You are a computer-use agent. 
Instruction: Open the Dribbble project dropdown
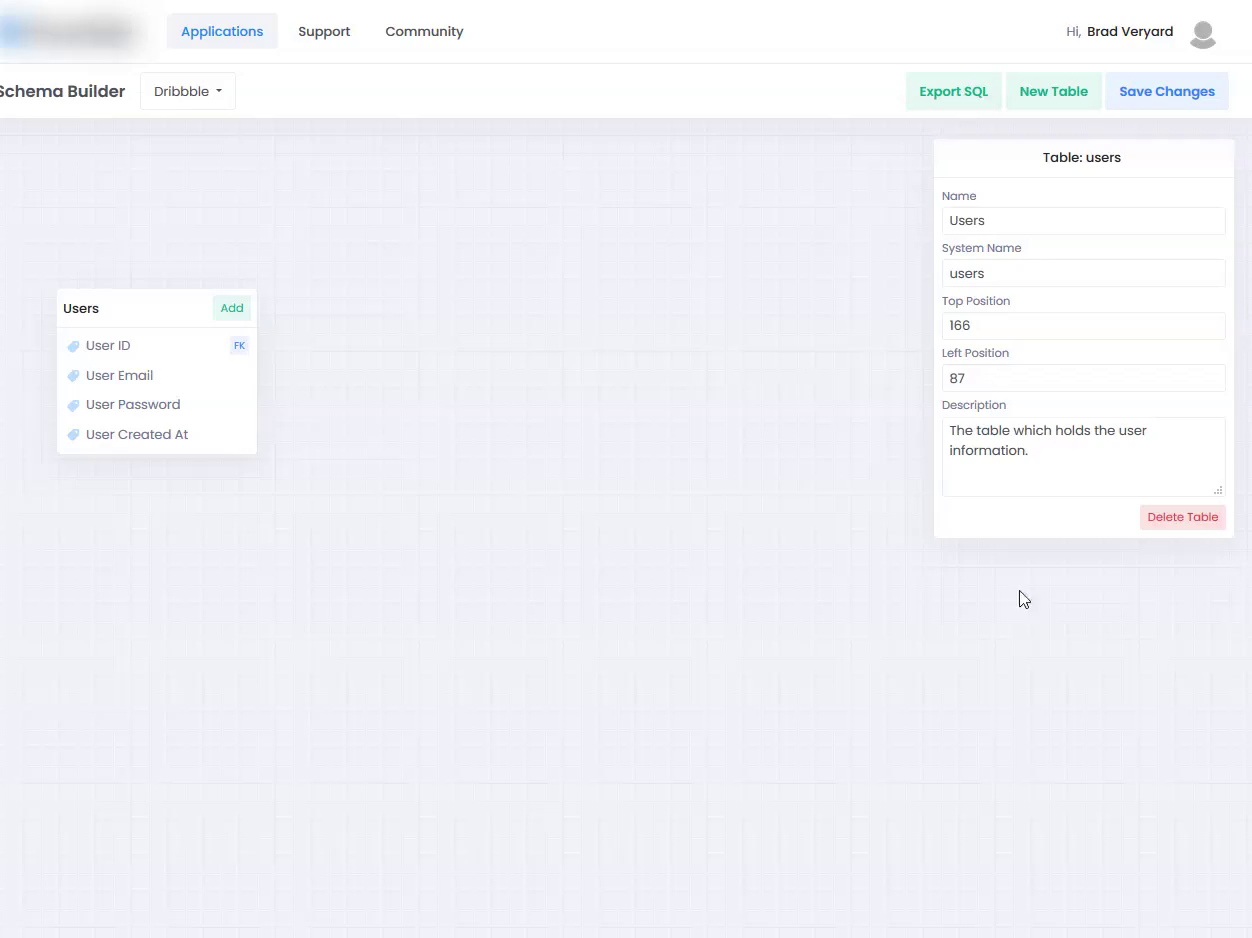point(188,91)
